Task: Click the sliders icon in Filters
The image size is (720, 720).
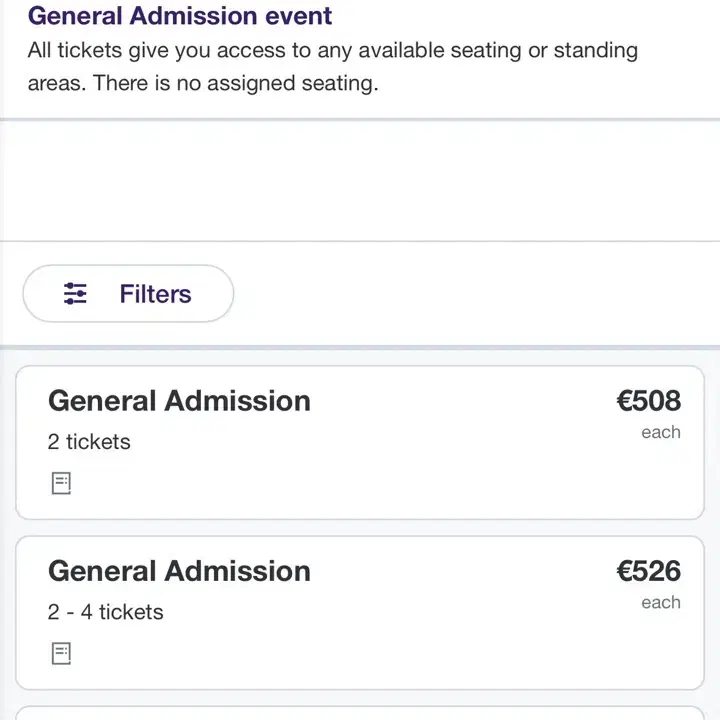Action: point(75,293)
